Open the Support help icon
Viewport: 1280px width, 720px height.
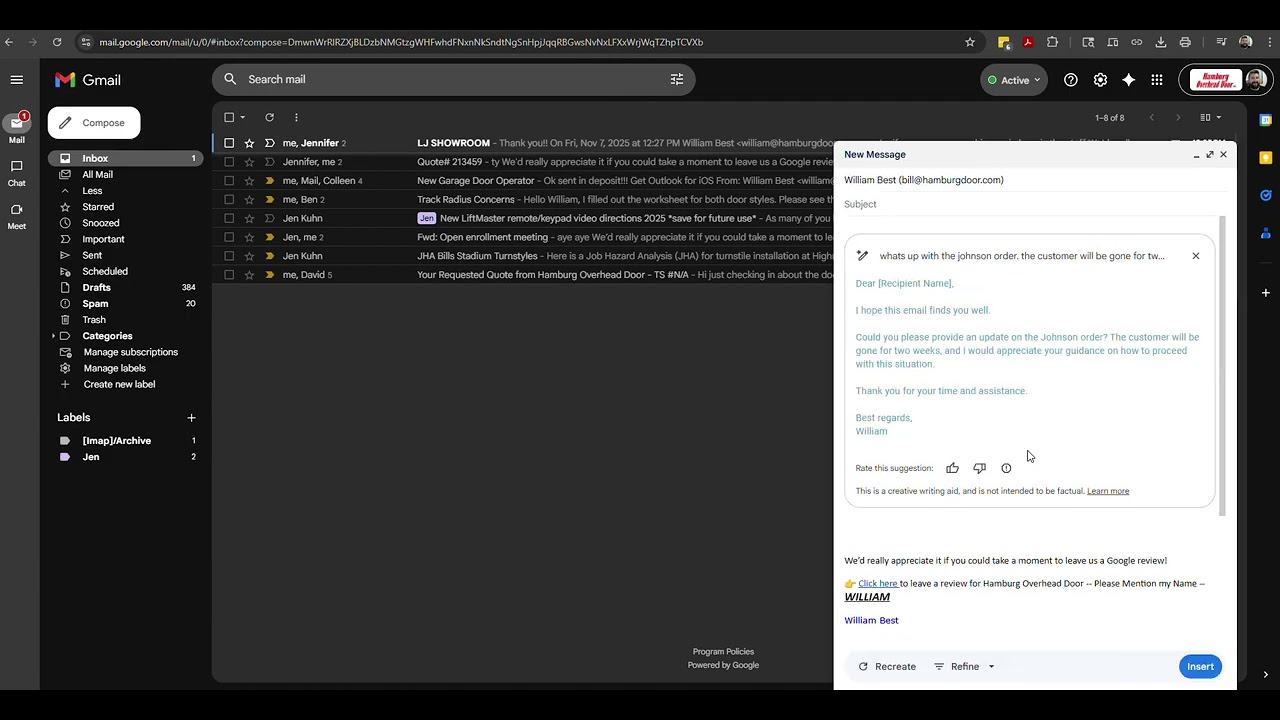[x=1071, y=80]
